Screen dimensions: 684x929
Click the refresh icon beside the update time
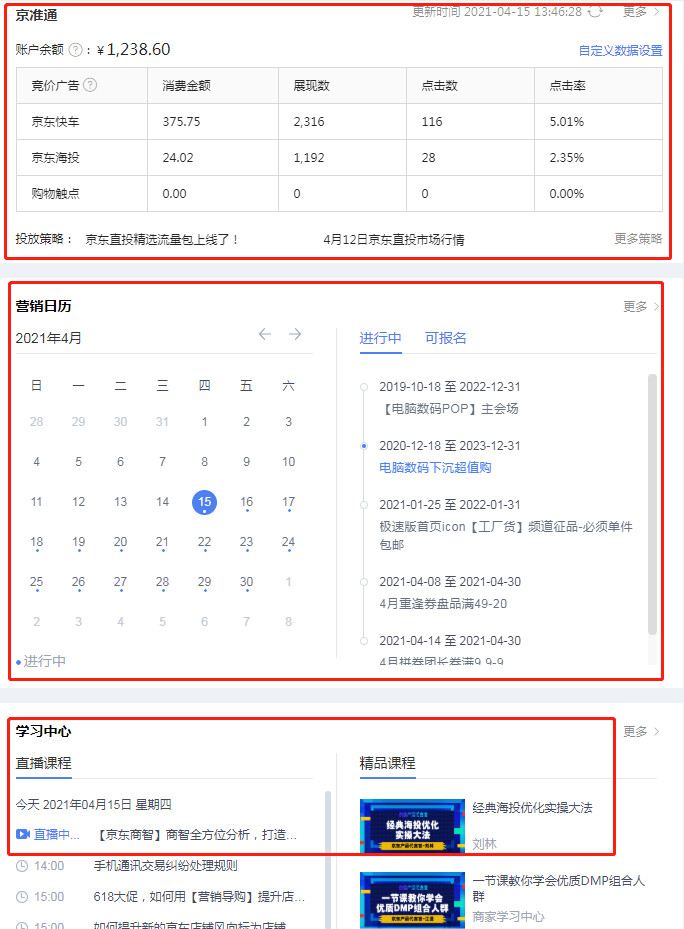click(595, 11)
